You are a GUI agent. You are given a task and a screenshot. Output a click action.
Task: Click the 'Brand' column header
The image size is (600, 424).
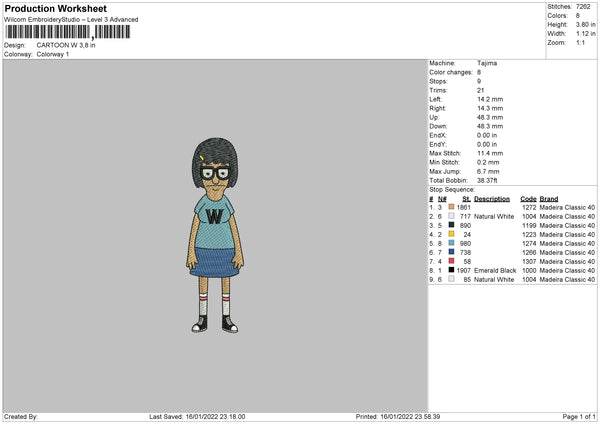click(549, 199)
